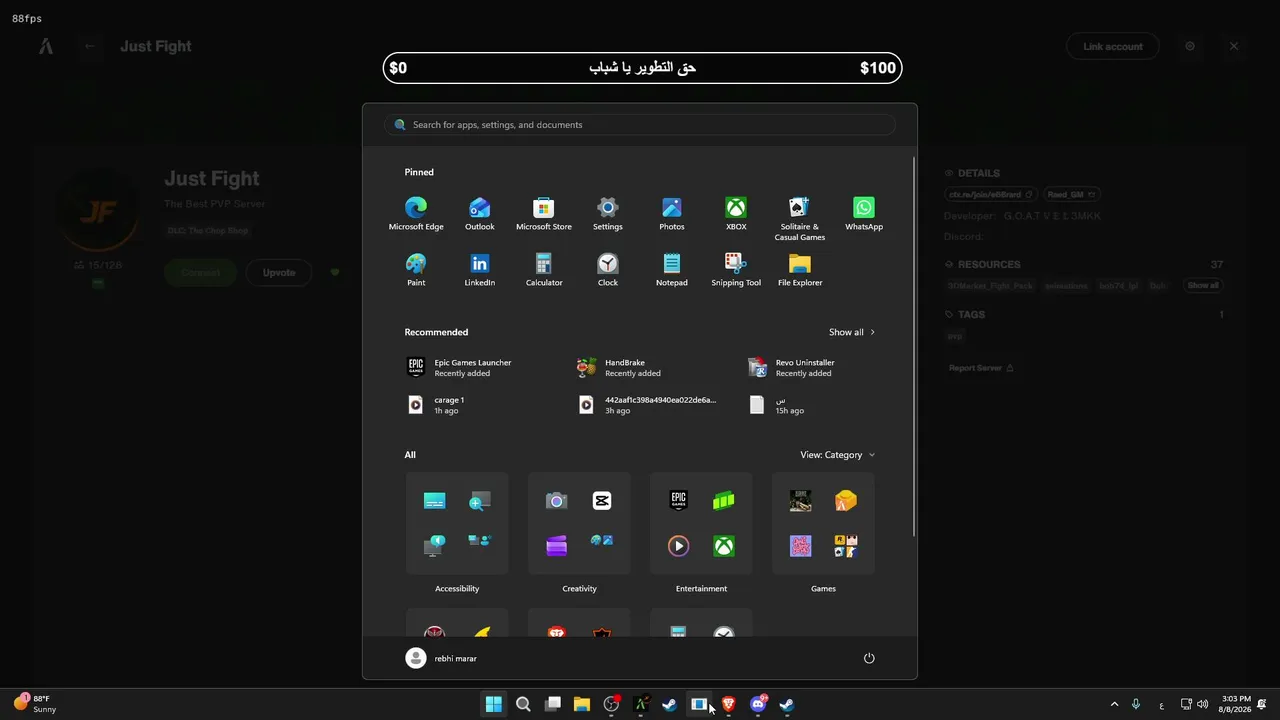
Task: Open the weather widget showing 88°F Sunny
Action: point(35,704)
